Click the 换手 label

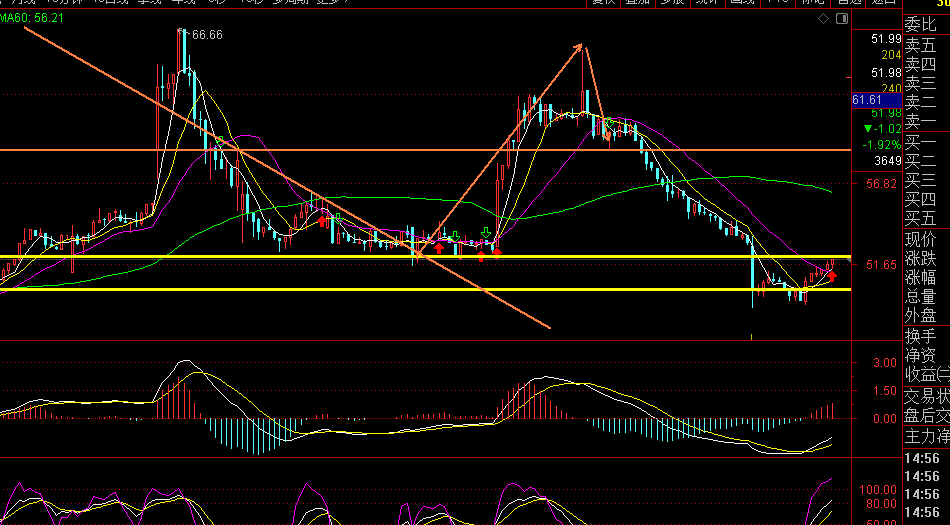pyautogui.click(x=920, y=335)
